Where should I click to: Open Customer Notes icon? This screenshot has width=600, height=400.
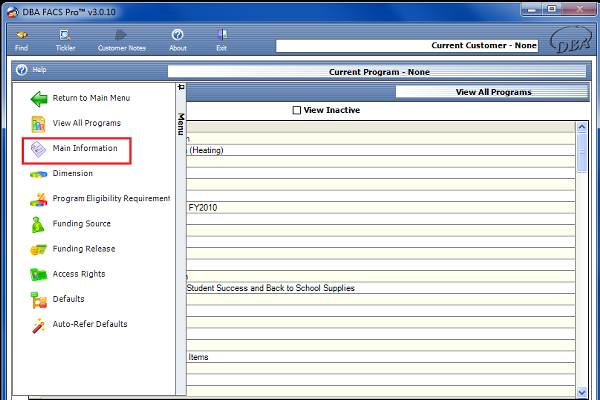point(121,35)
